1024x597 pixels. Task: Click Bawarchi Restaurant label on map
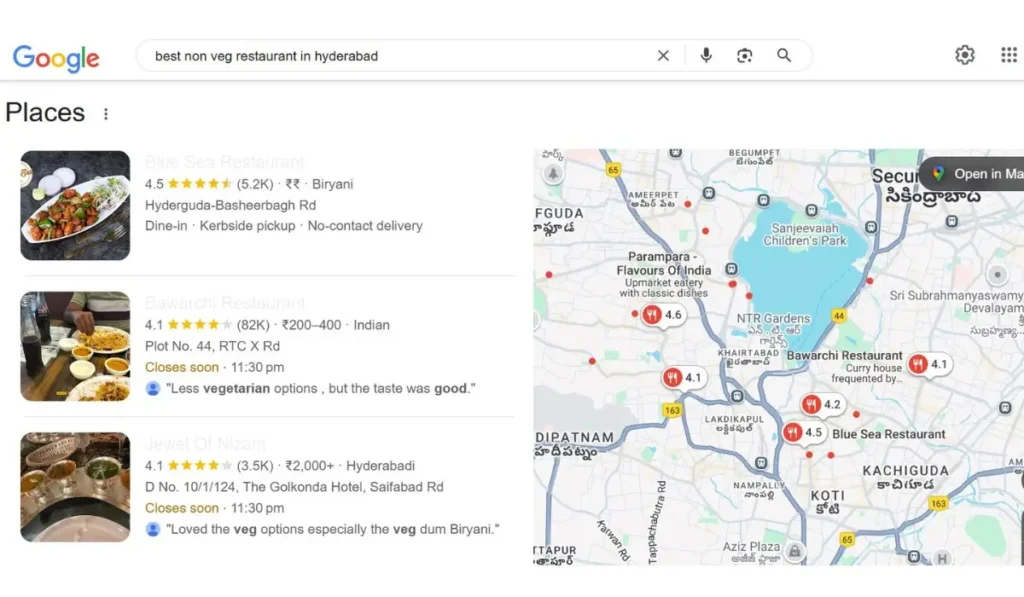point(844,356)
